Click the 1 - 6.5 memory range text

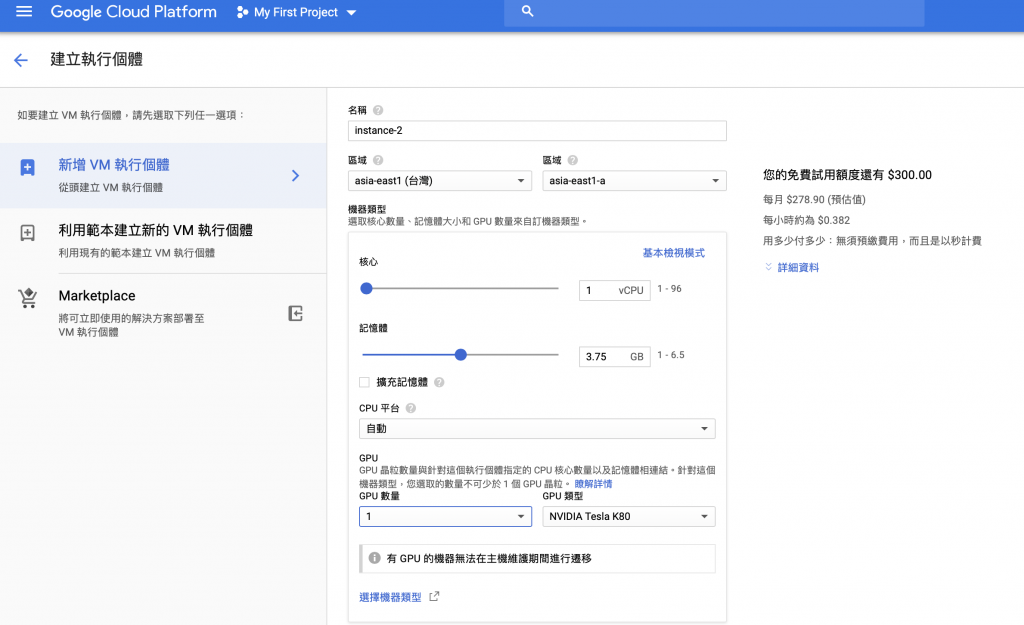671,355
